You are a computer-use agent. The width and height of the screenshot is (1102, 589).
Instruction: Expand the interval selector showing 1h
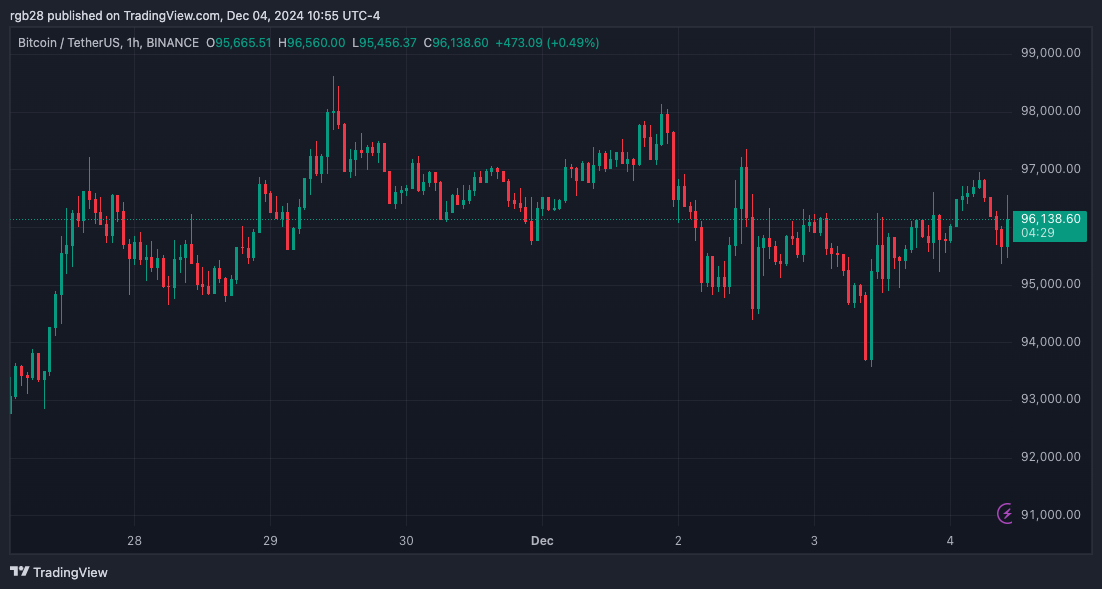[x=131, y=43]
